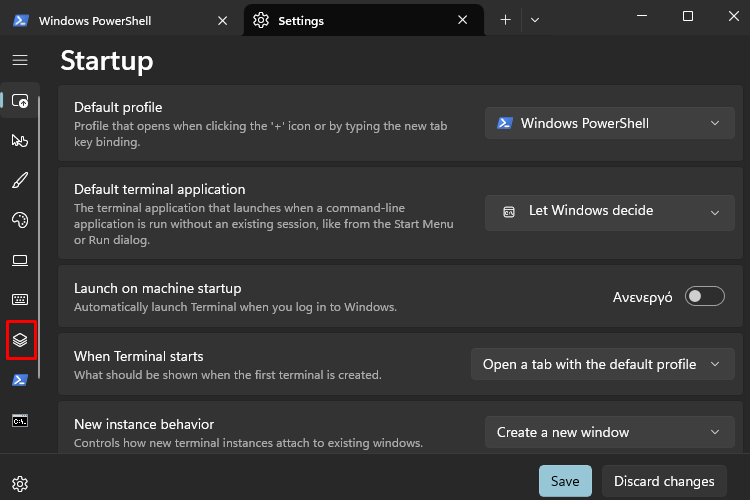The image size is (750, 500).
Task: Open Appearance settings brush icon
Action: click(x=20, y=180)
